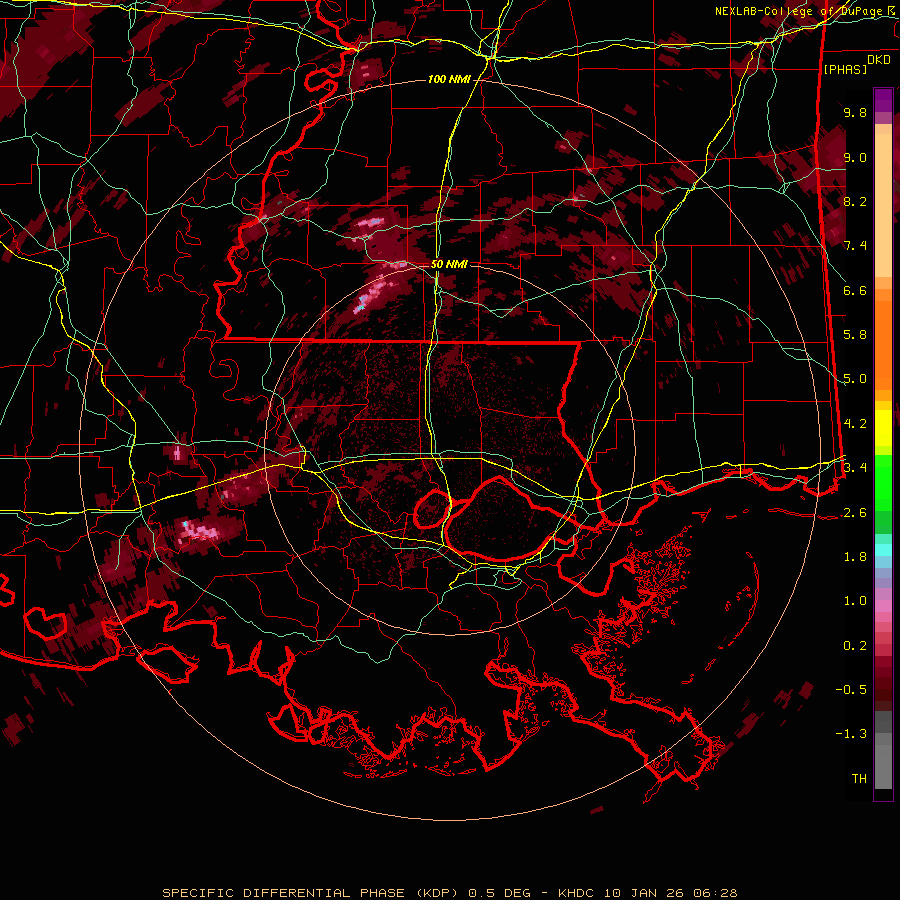Click the purple top of color scale
Screen dimensions: 900x900
[x=883, y=100]
